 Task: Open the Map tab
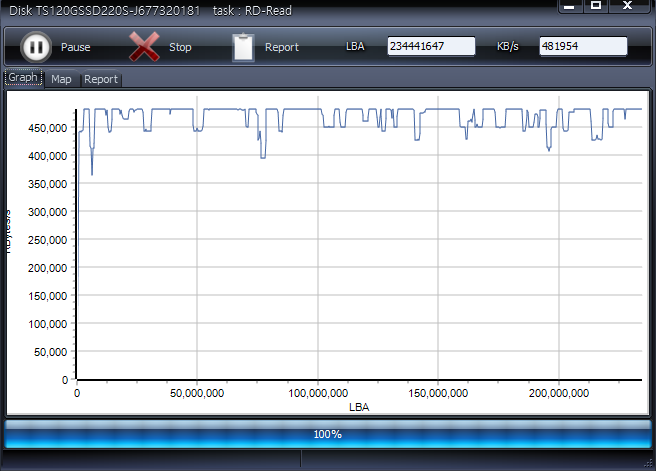click(x=61, y=79)
